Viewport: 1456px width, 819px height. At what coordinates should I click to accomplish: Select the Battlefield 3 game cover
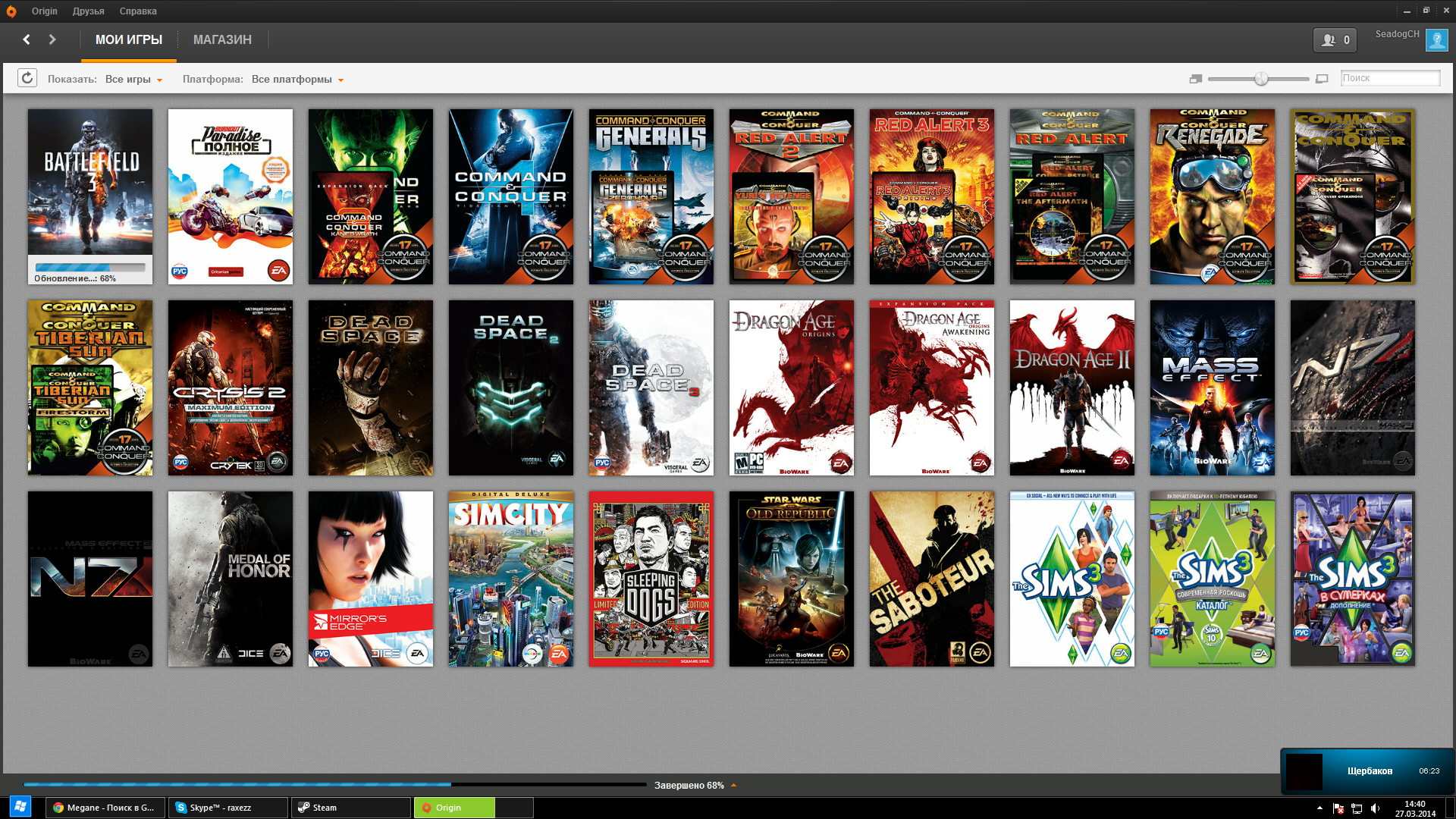click(x=90, y=182)
